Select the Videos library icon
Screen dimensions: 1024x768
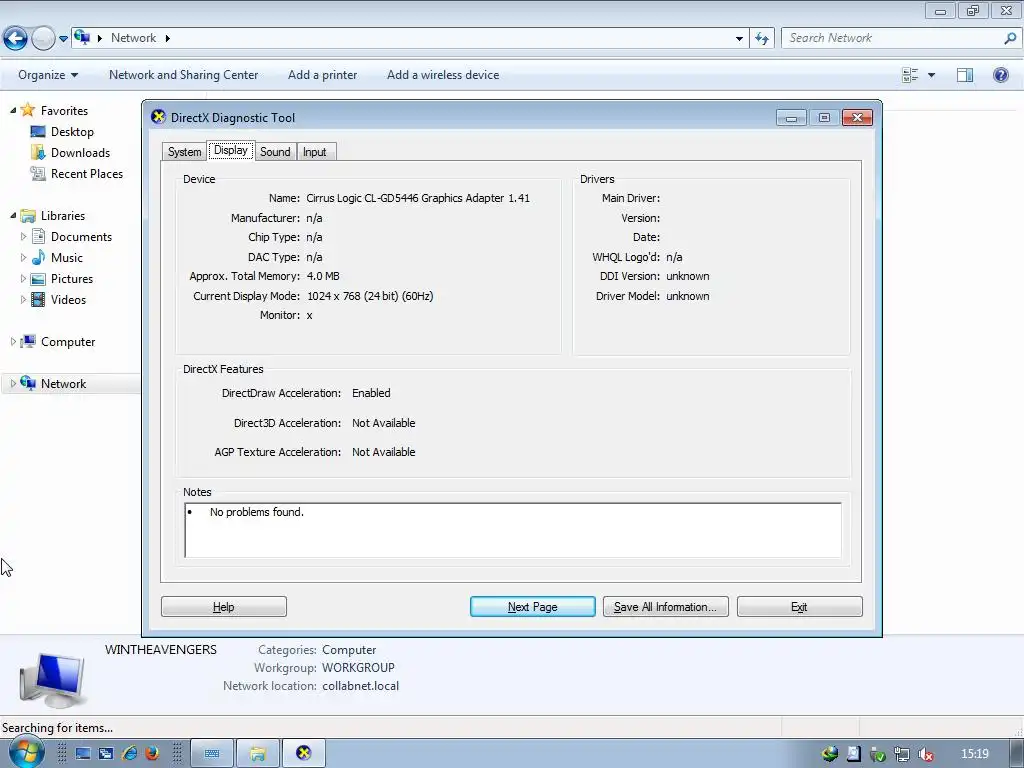click(x=39, y=300)
